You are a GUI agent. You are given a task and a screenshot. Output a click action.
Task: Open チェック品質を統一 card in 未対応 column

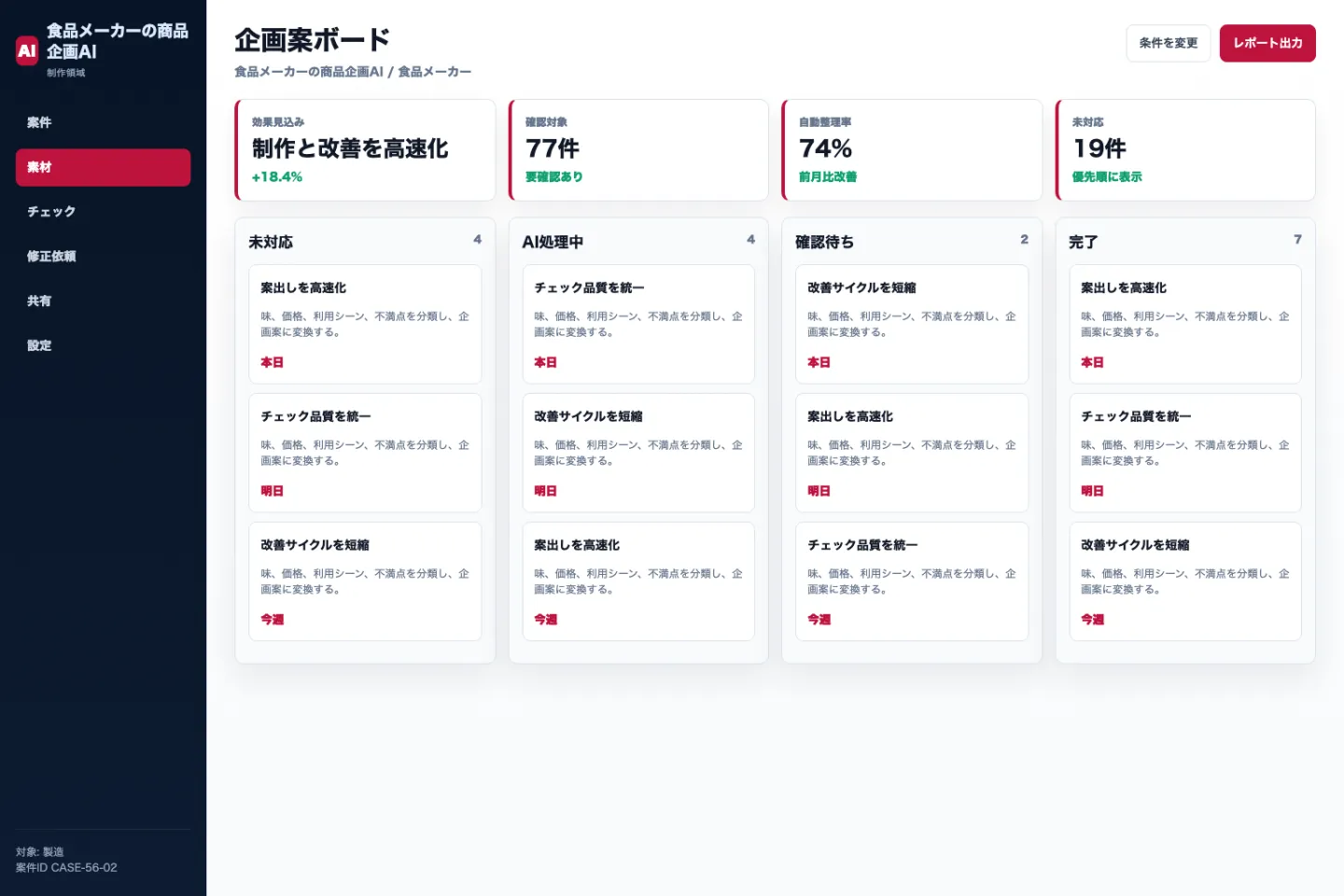[x=365, y=453]
